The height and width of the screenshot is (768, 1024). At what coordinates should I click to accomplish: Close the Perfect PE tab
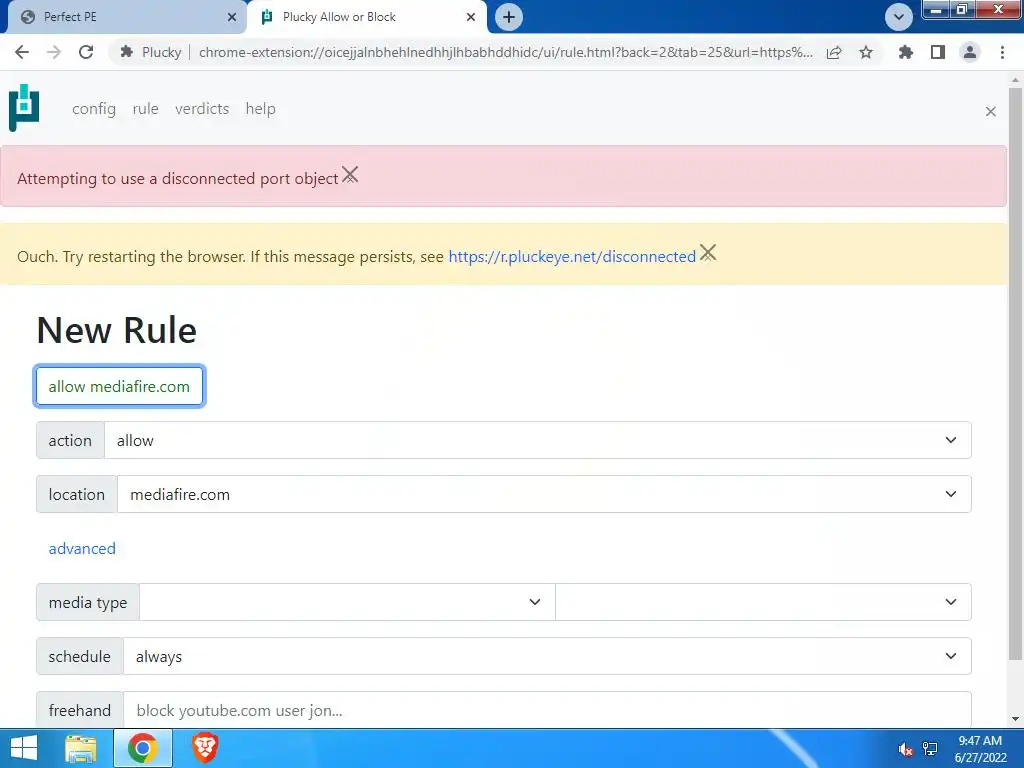click(x=232, y=17)
